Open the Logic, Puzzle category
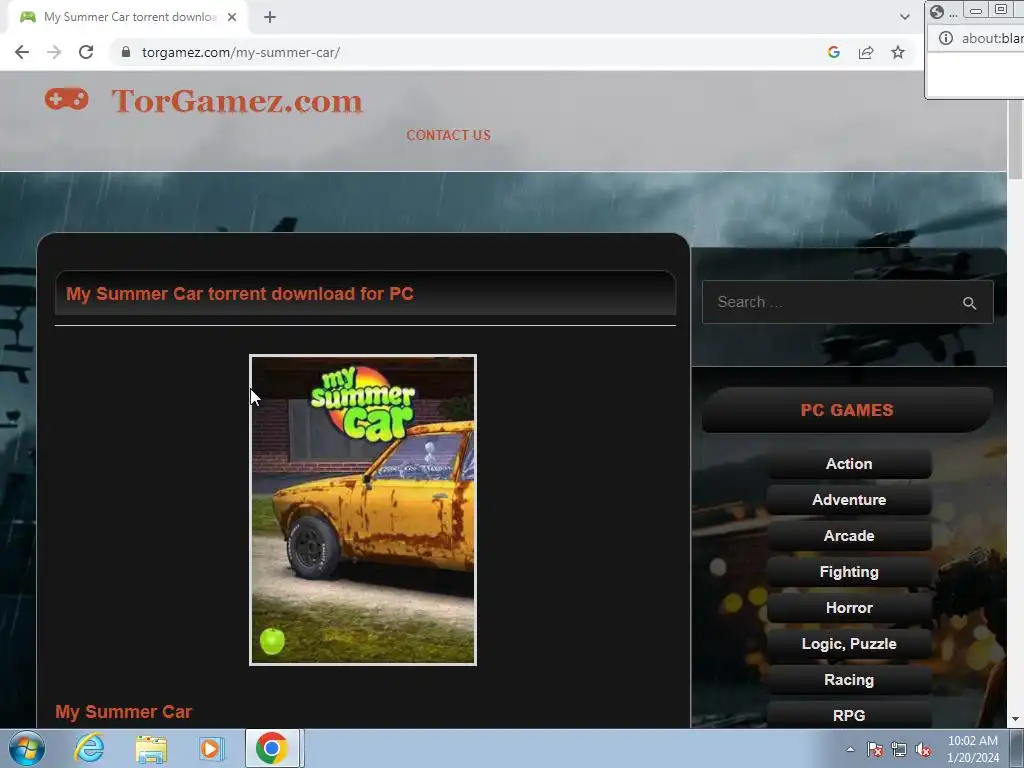 point(849,644)
